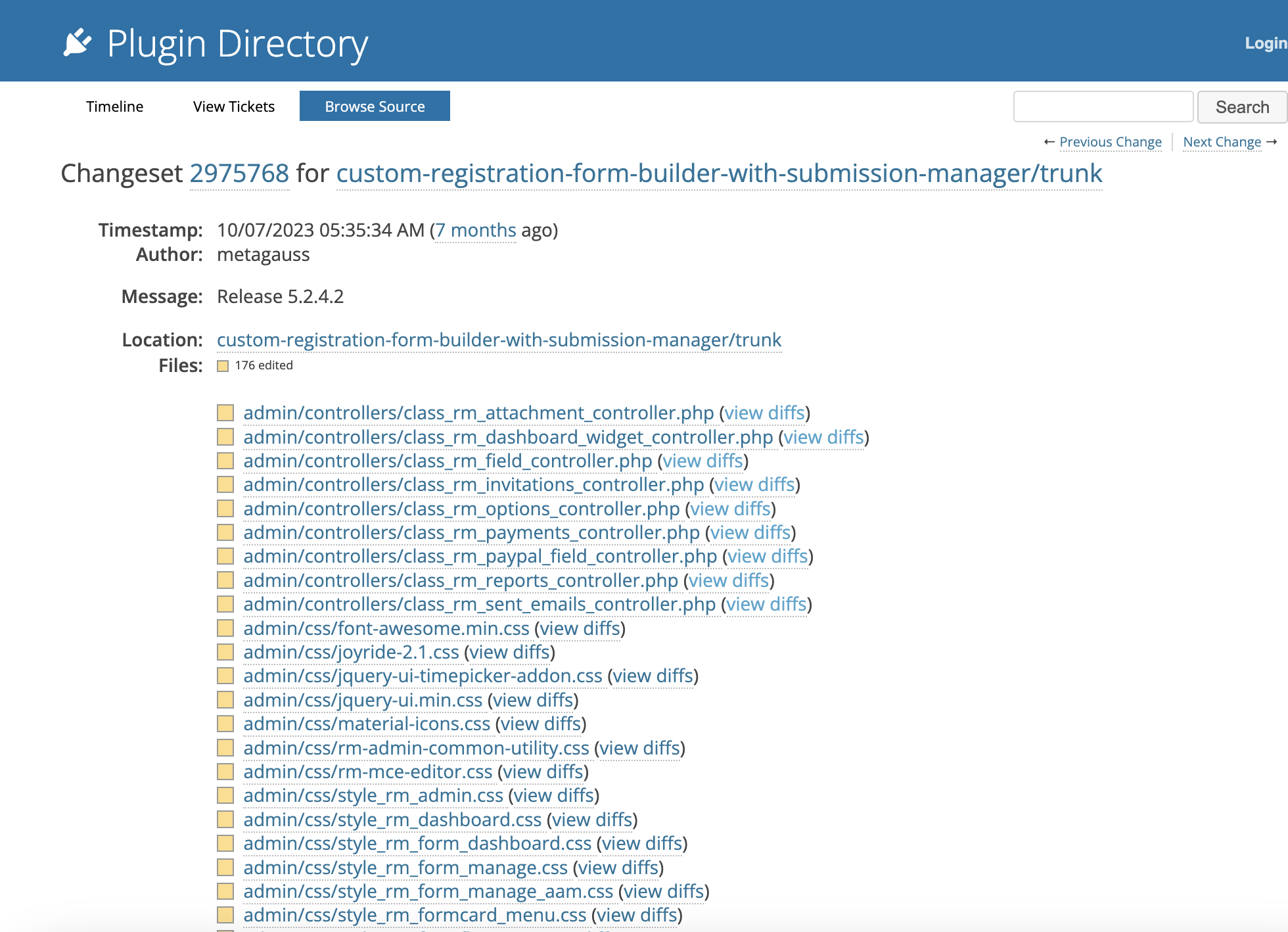This screenshot has width=1288, height=932.
Task: View diffs for style_rm_form_dashboard.css
Action: tap(642, 843)
